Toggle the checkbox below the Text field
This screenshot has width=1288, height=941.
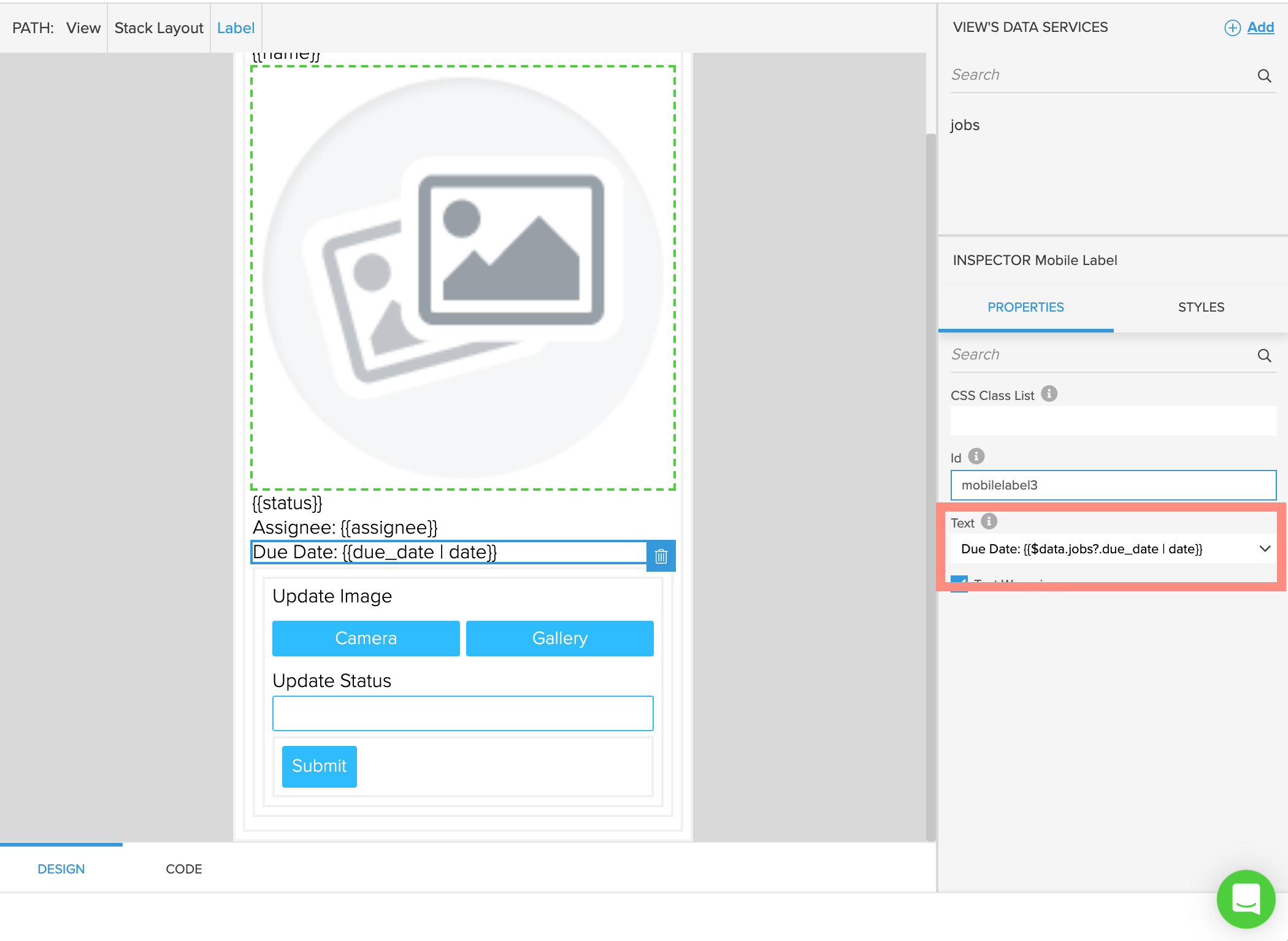point(959,582)
